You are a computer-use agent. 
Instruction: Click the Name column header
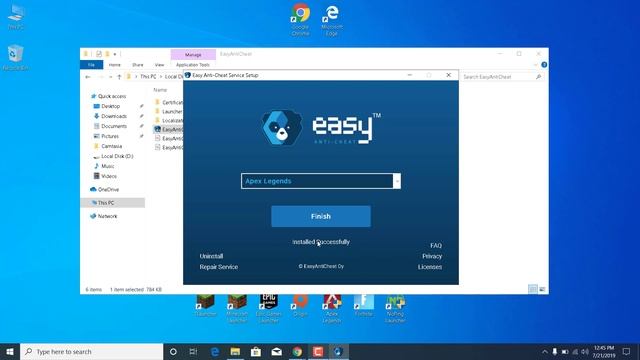160,90
